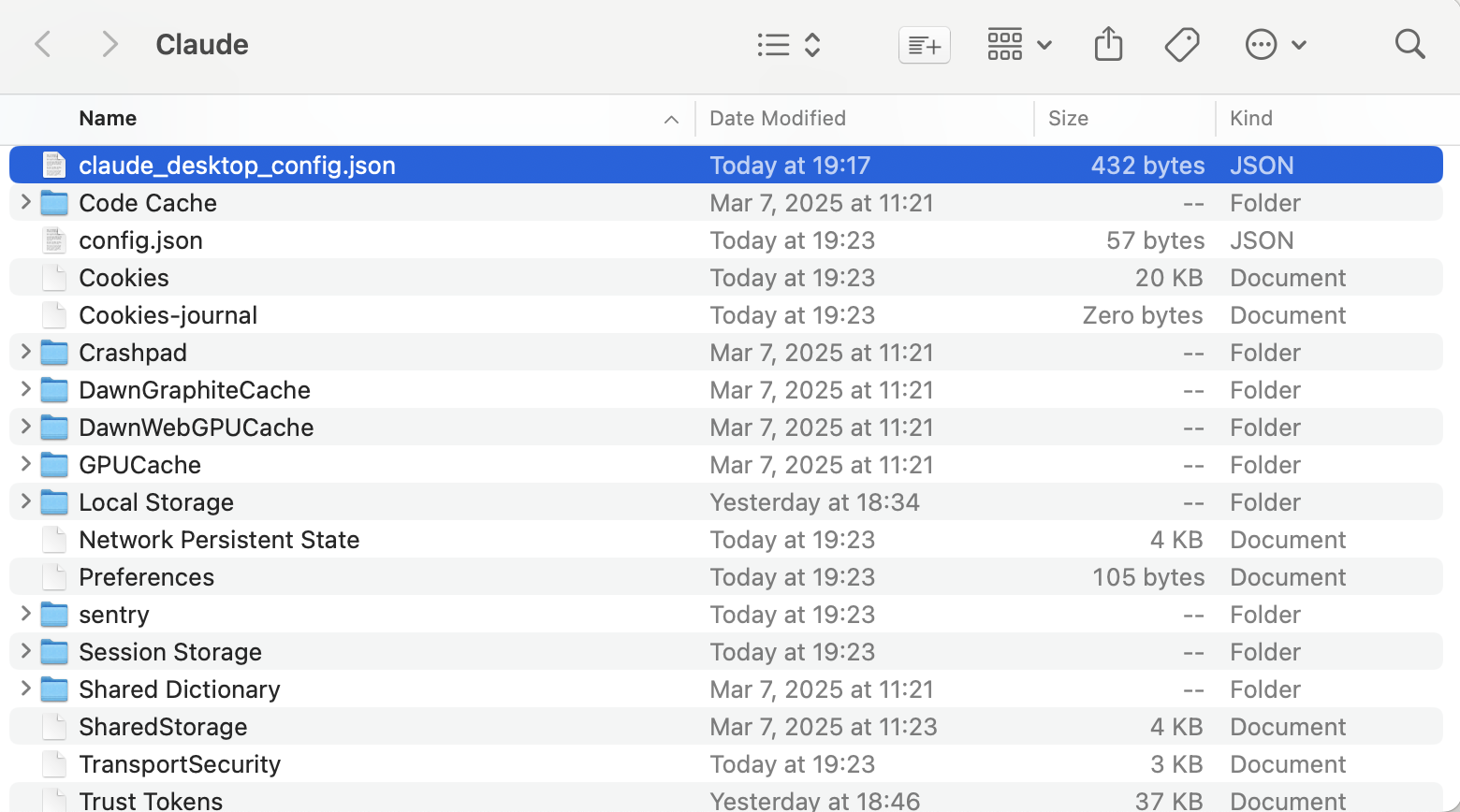Click the 57 bytes size value

[x=1155, y=240]
